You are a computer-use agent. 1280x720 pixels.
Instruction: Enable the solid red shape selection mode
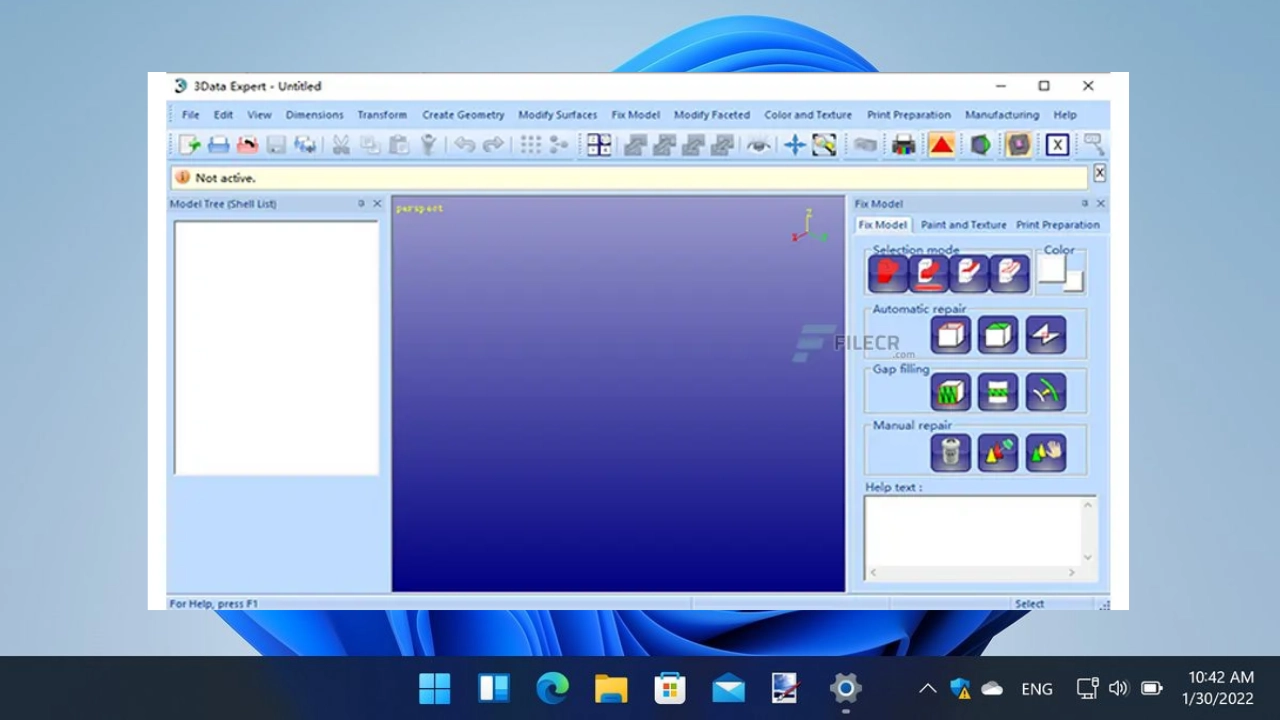(x=888, y=273)
